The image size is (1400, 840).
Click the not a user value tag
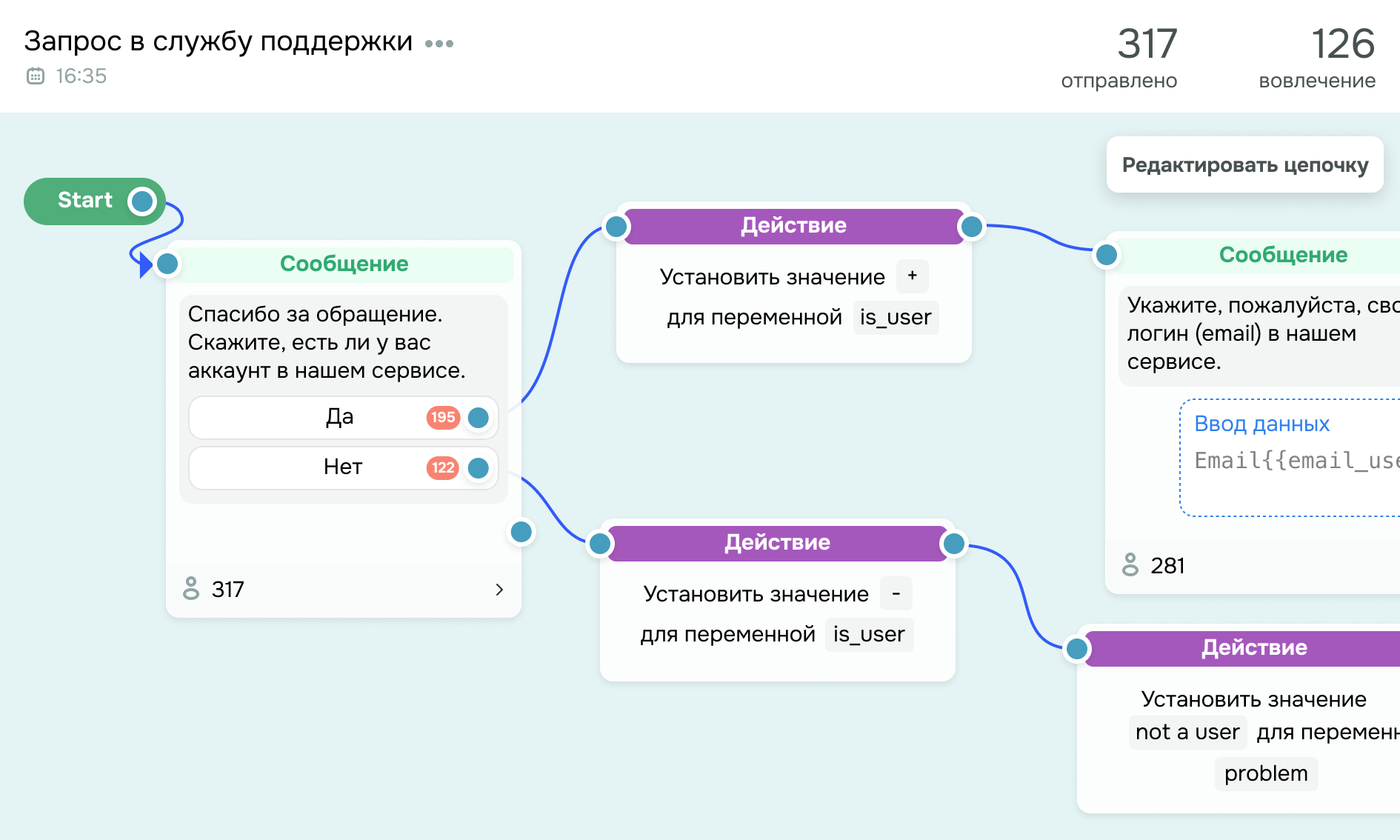click(x=1187, y=732)
